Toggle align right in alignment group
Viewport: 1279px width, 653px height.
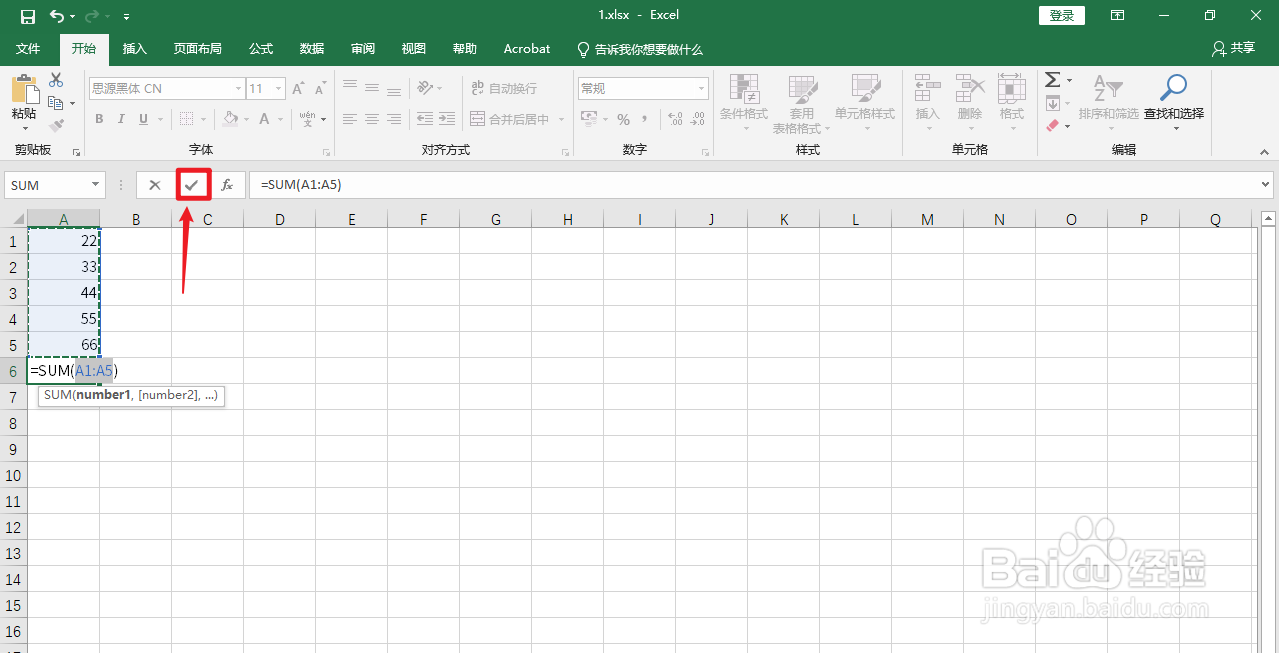(x=394, y=119)
